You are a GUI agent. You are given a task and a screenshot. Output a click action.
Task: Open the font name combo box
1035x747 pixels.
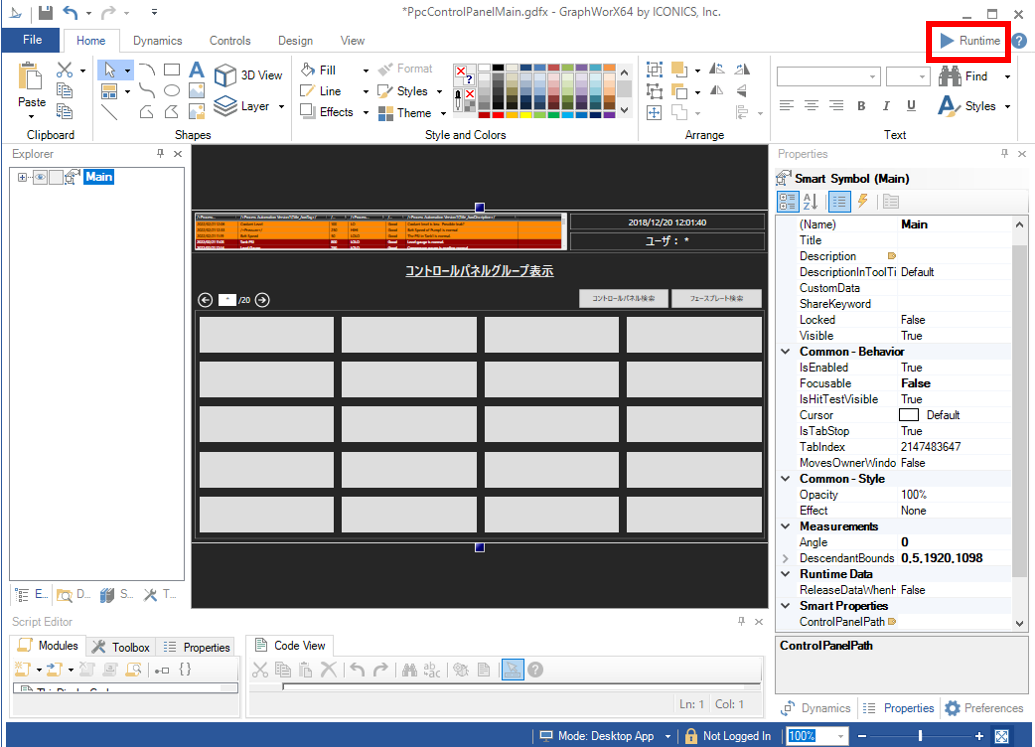coord(828,77)
